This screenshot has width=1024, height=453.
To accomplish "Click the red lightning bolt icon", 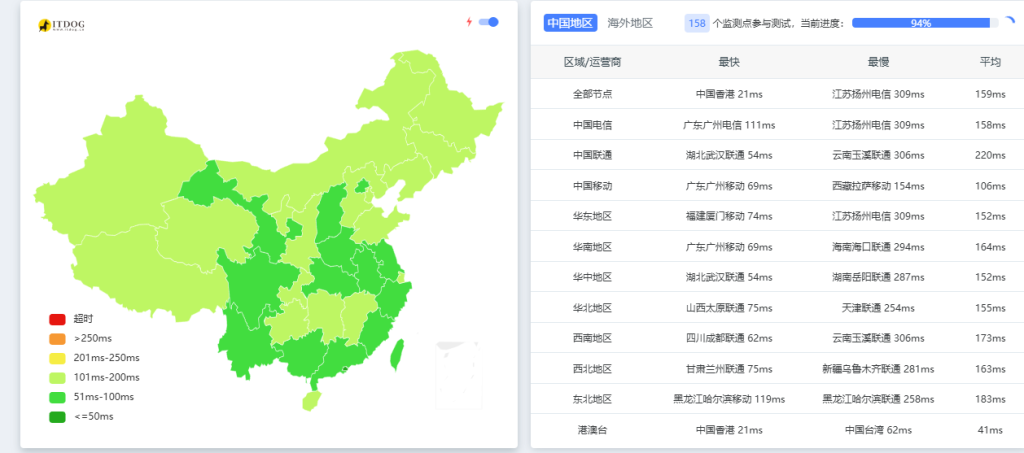I will click(x=469, y=22).
